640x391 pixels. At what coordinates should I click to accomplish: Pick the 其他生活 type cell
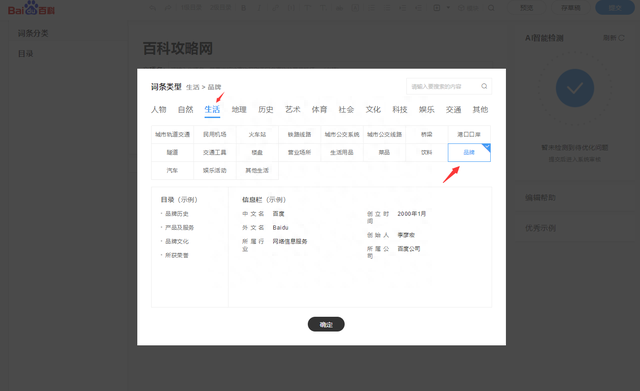(257, 170)
